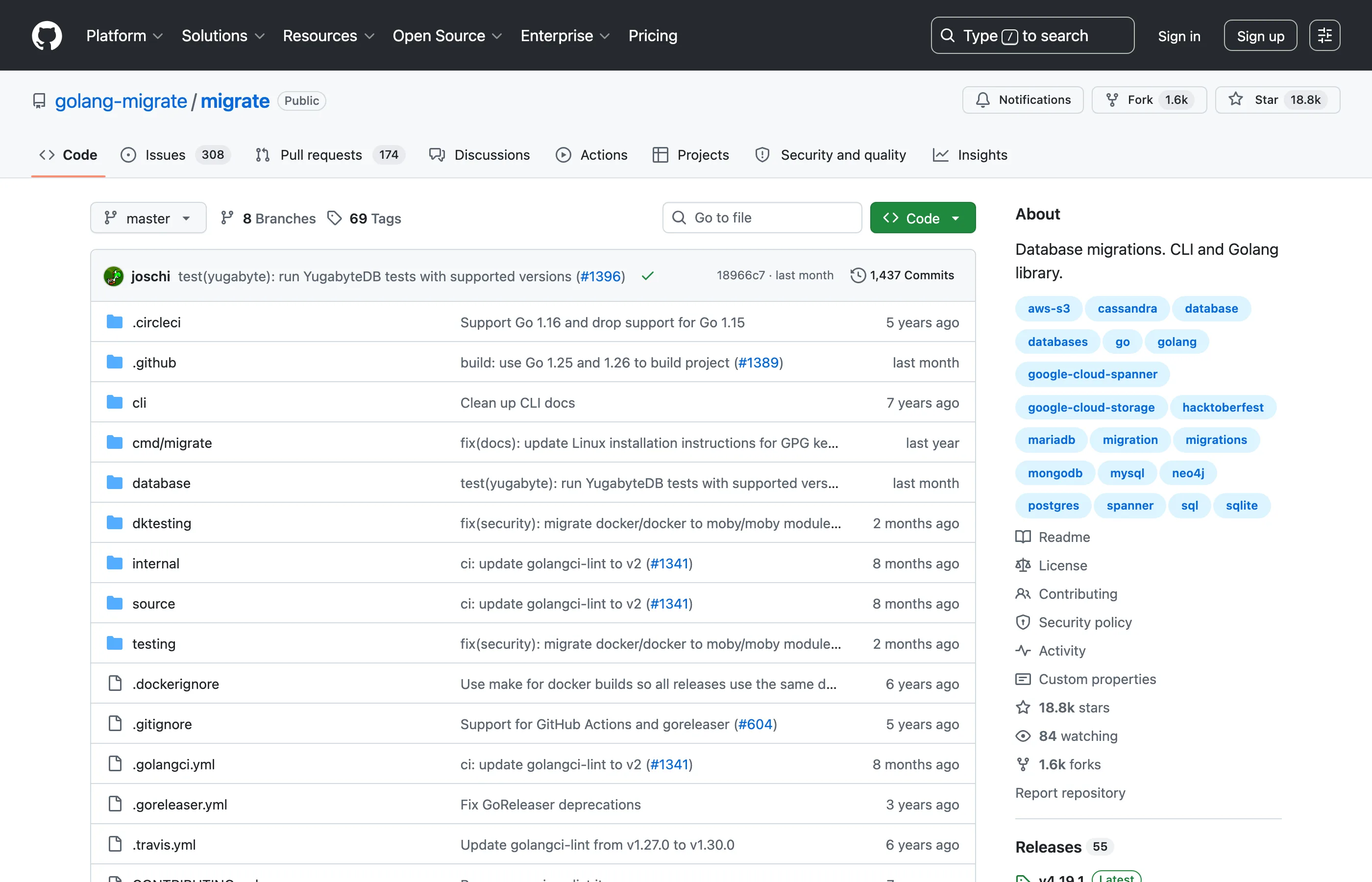Open the .golangci.yml file
Image resolution: width=1372 pixels, height=882 pixels.
tap(173, 764)
